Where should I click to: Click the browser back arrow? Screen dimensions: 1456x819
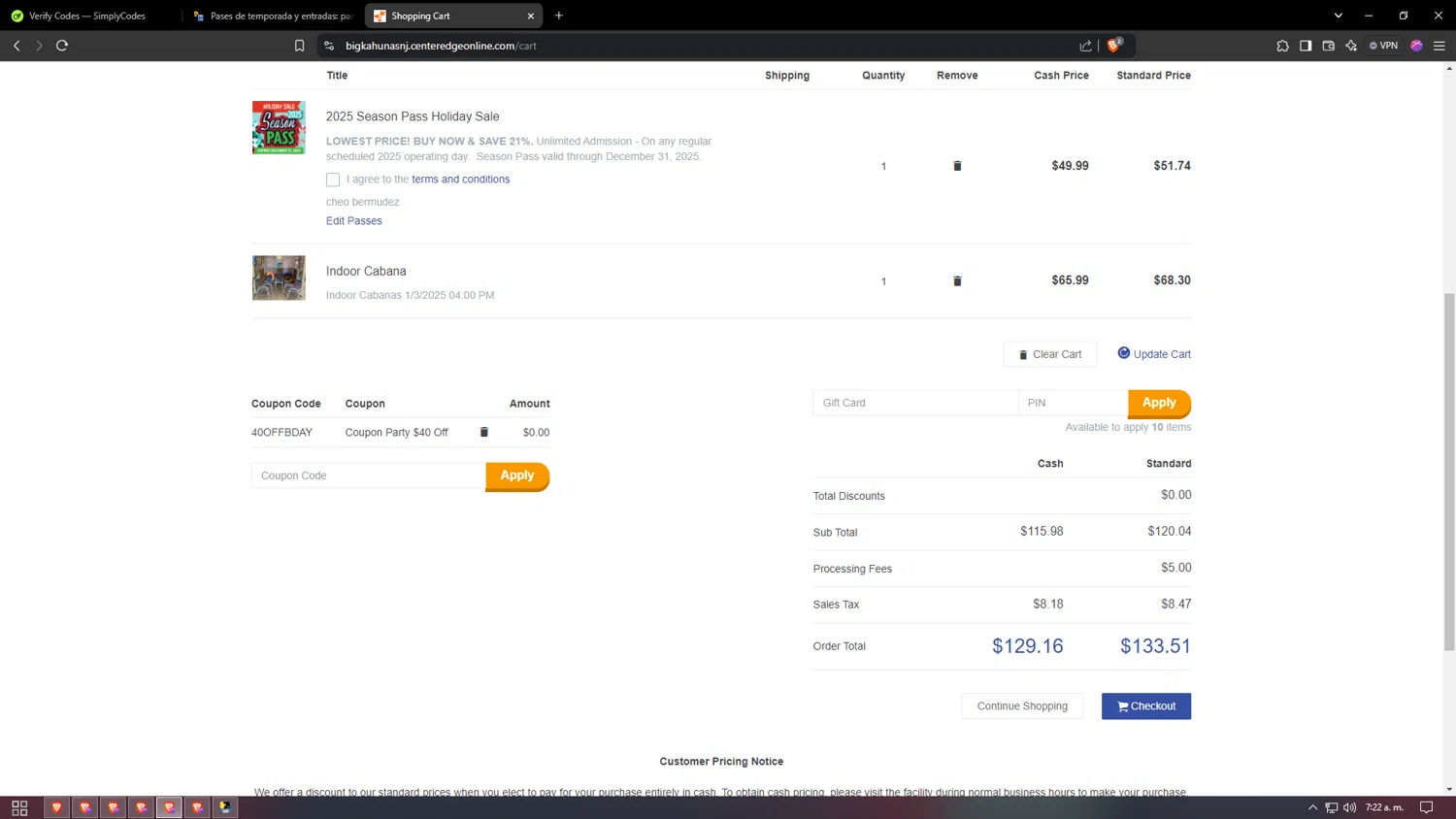tap(17, 46)
